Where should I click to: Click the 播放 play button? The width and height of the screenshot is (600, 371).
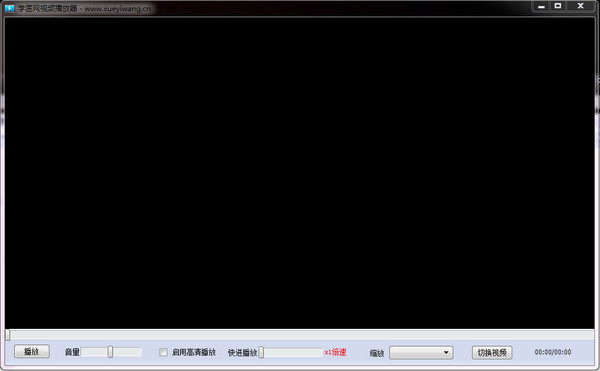point(32,351)
